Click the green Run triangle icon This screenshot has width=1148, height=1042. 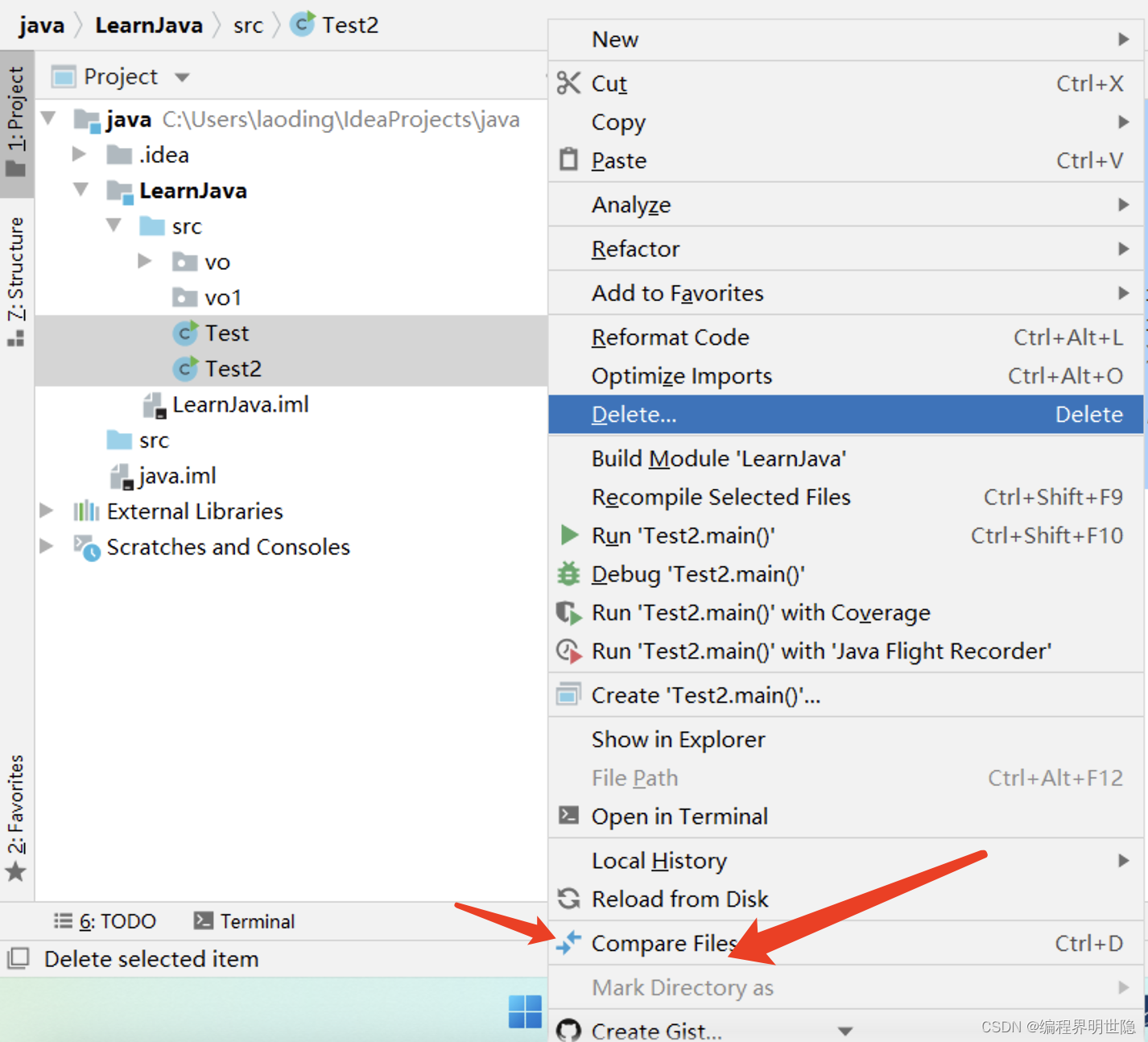[569, 535]
